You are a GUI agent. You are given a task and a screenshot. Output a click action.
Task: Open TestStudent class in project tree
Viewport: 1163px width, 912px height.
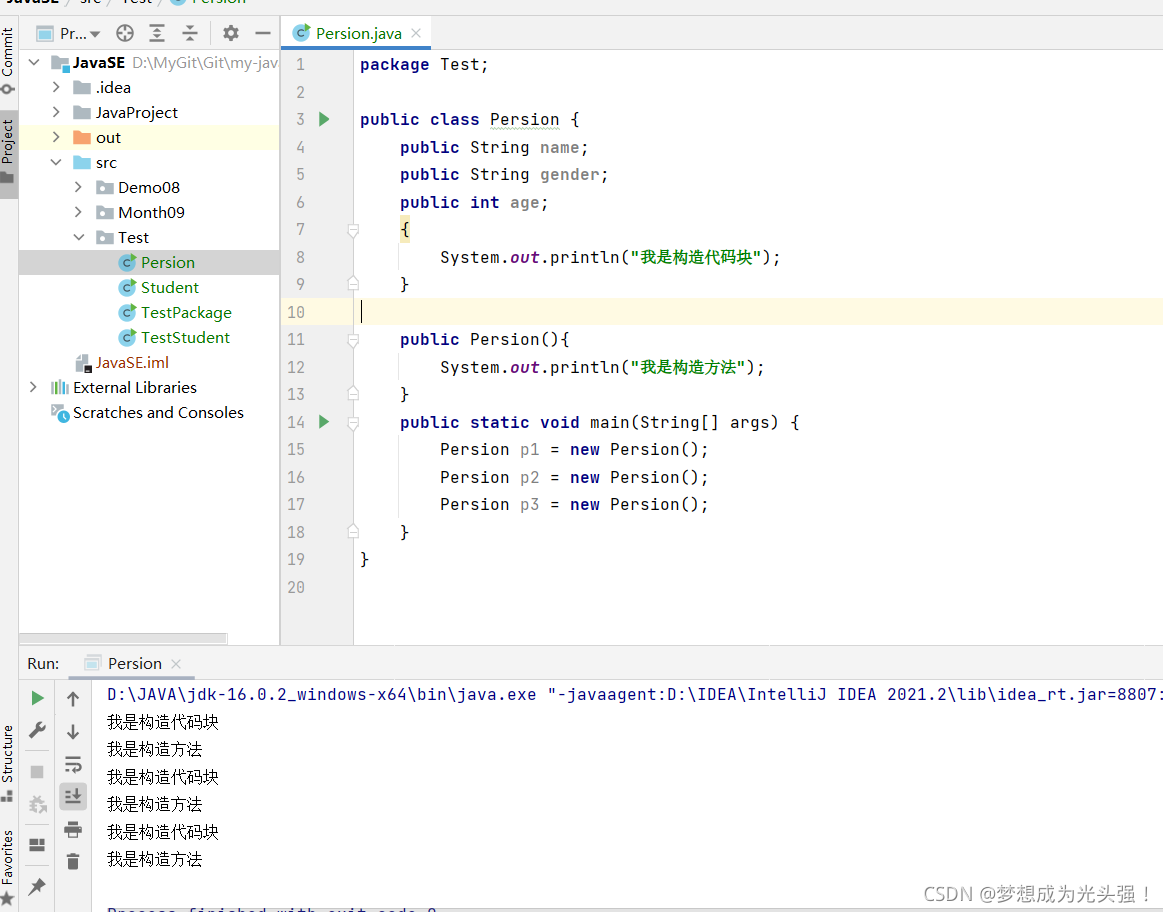click(x=185, y=337)
